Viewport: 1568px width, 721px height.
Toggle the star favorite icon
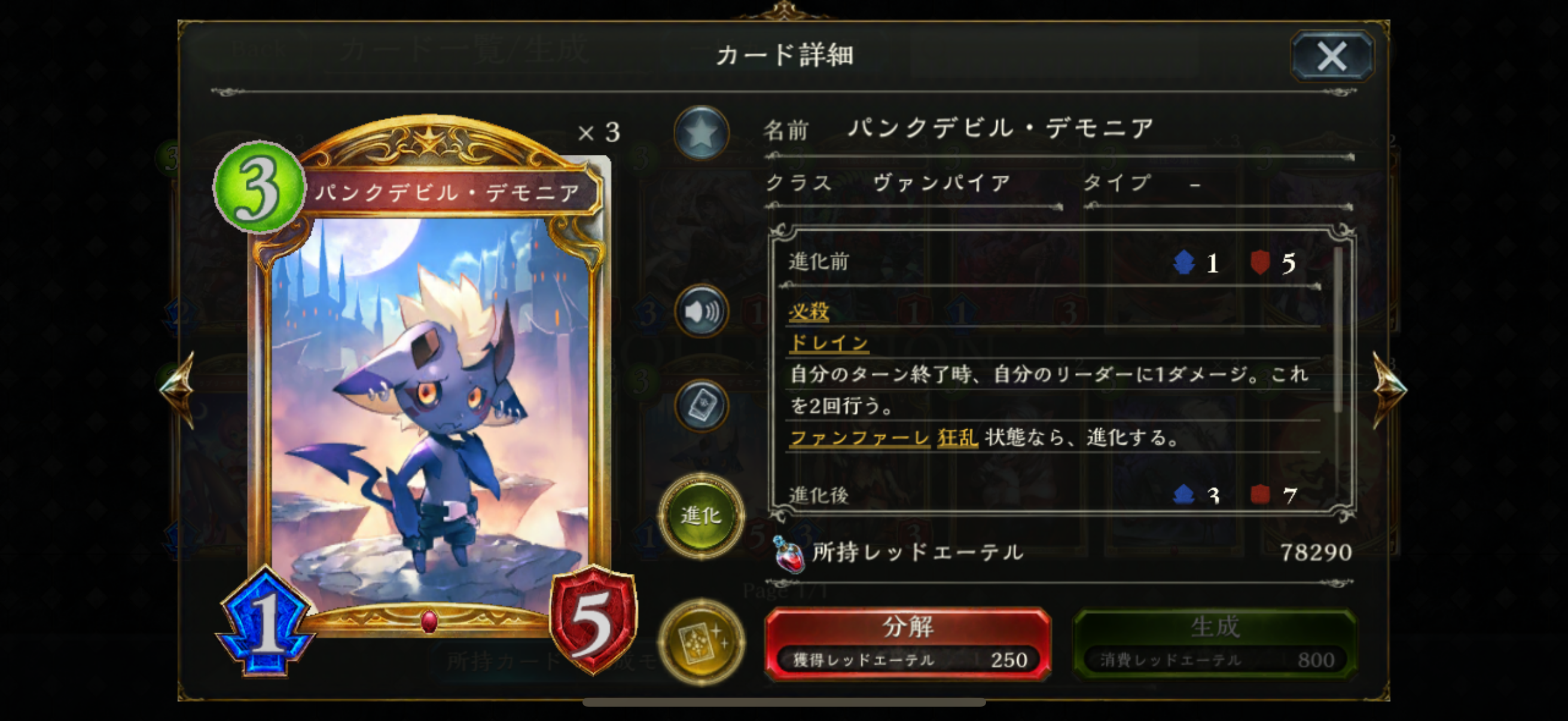tap(701, 133)
